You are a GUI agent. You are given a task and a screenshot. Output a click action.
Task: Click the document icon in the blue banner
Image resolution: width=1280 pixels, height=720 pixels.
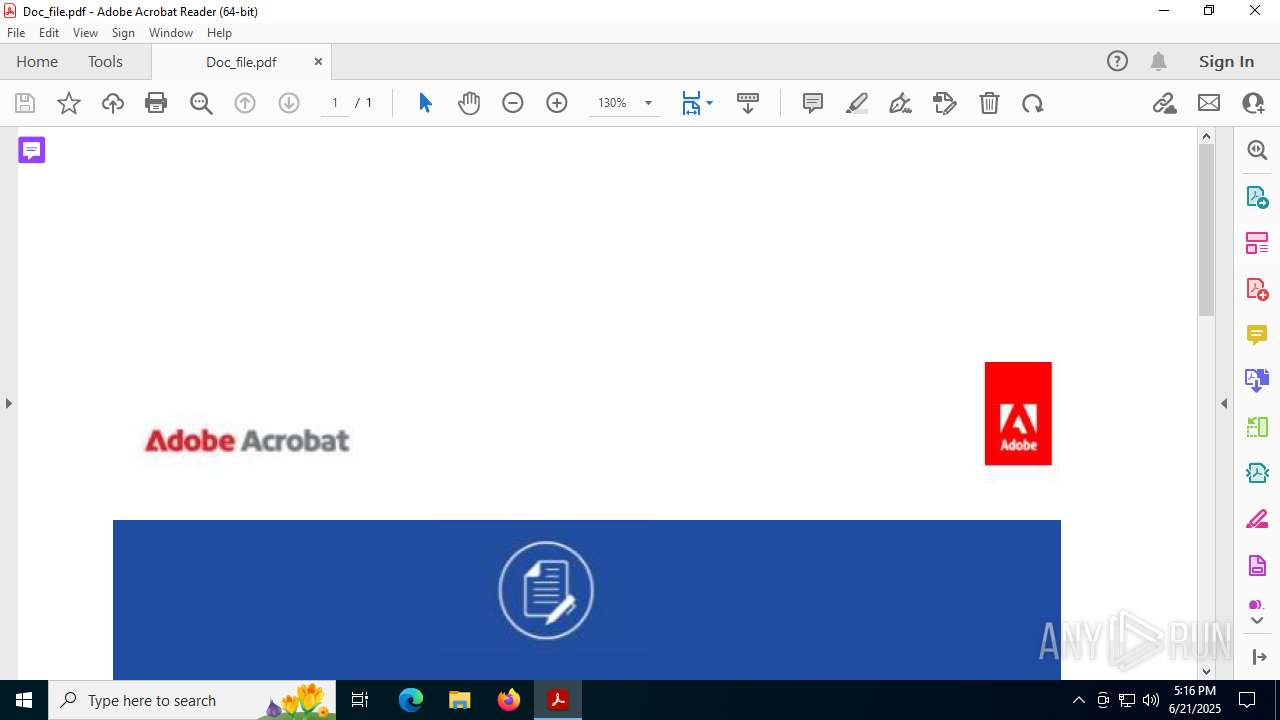pyautogui.click(x=546, y=590)
